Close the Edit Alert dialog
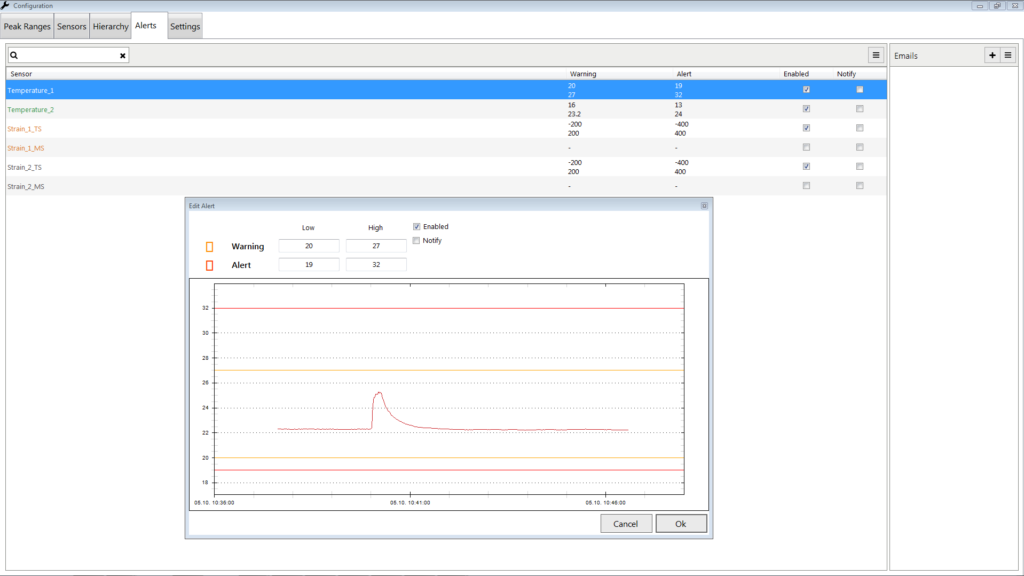 click(704, 206)
